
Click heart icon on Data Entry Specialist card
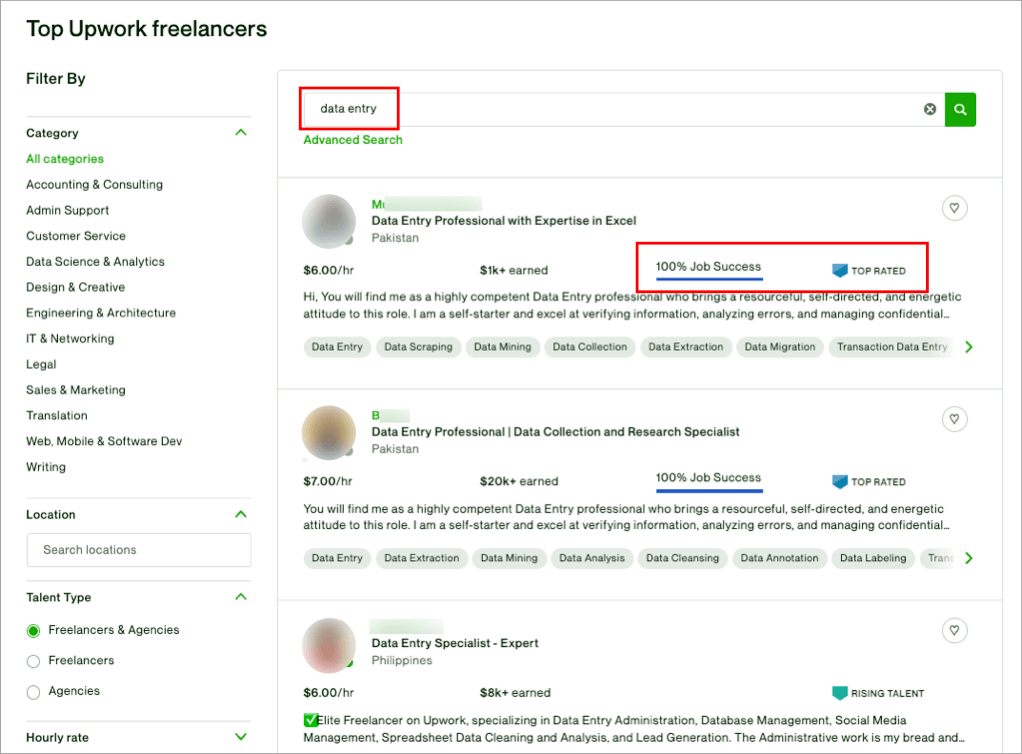tap(954, 630)
